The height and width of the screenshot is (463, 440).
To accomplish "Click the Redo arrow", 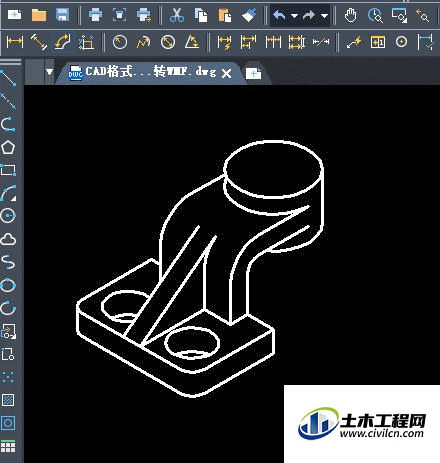I will point(309,15).
